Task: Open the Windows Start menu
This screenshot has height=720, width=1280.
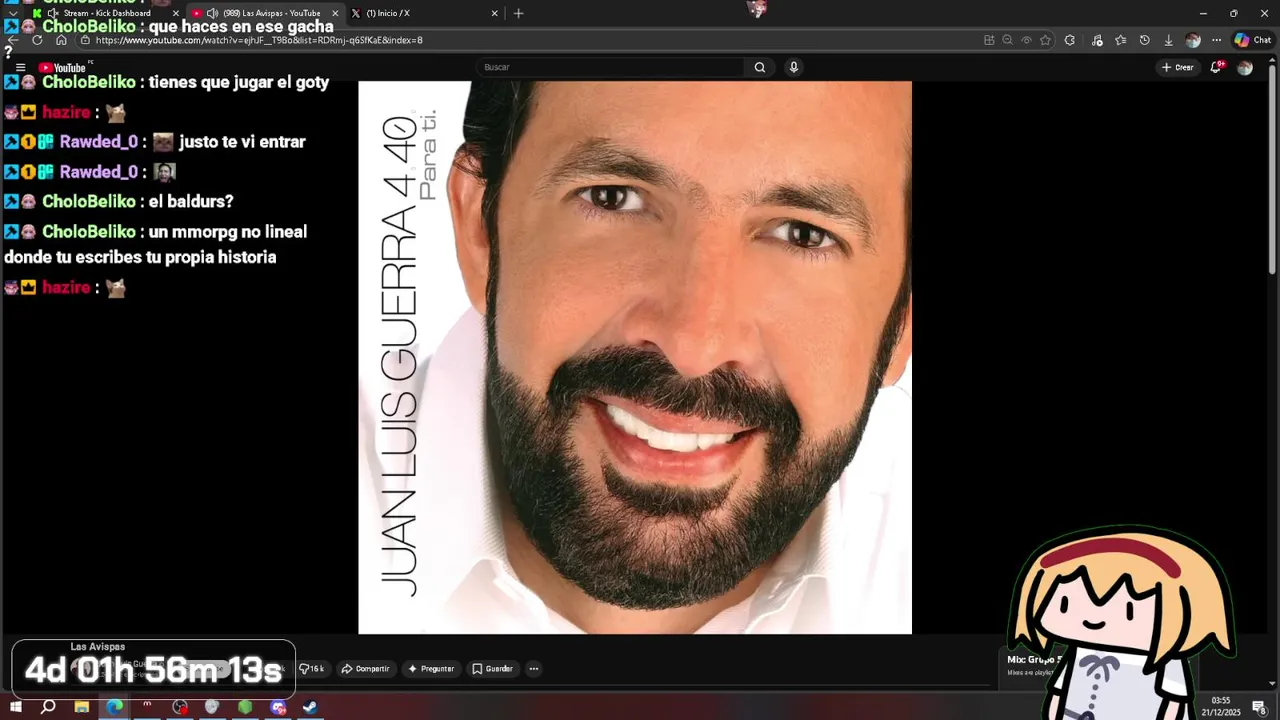Action: pyautogui.click(x=15, y=707)
